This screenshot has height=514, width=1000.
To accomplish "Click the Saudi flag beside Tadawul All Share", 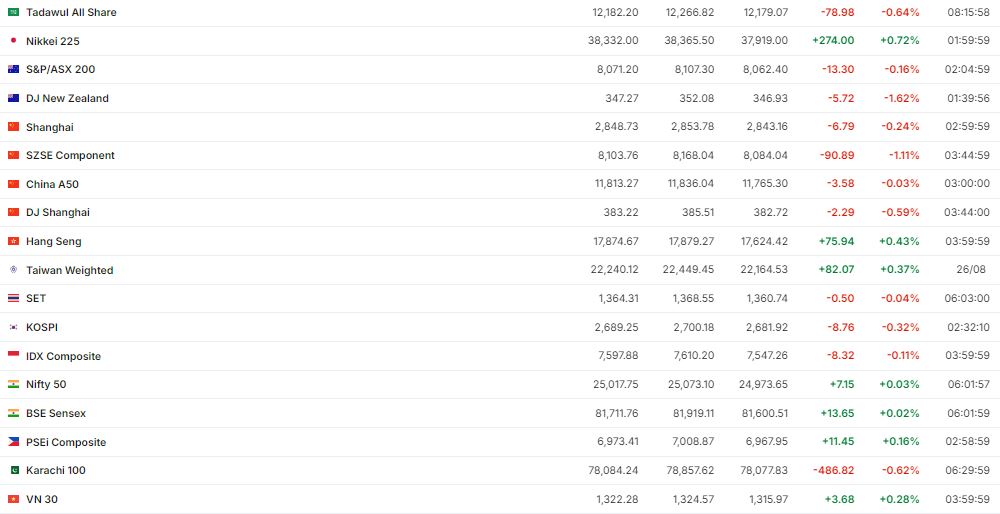I will [13, 12].
